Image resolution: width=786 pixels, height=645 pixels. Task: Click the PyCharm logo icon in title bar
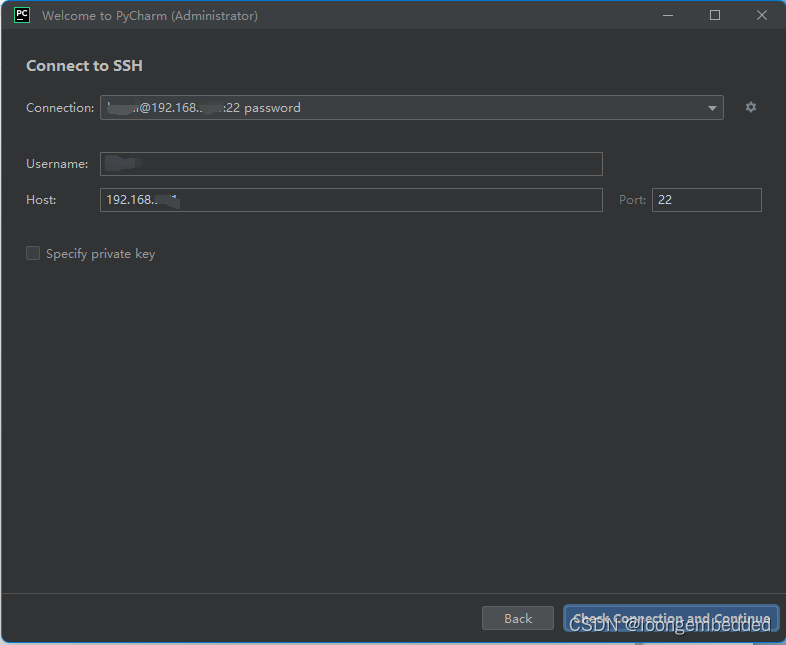click(22, 15)
